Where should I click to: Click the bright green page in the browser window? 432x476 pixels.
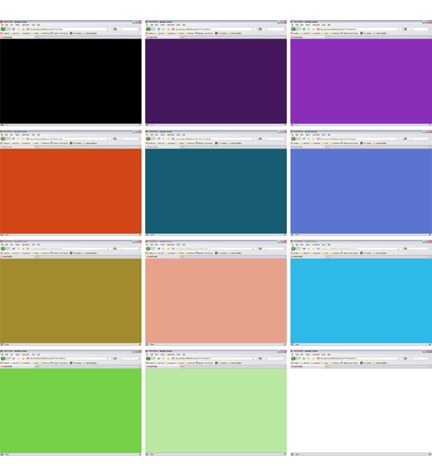[x=71, y=410]
